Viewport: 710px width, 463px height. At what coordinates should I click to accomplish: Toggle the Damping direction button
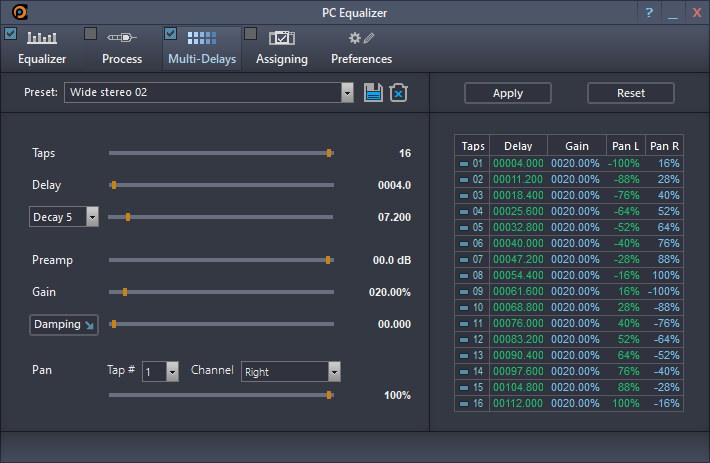tap(64, 325)
